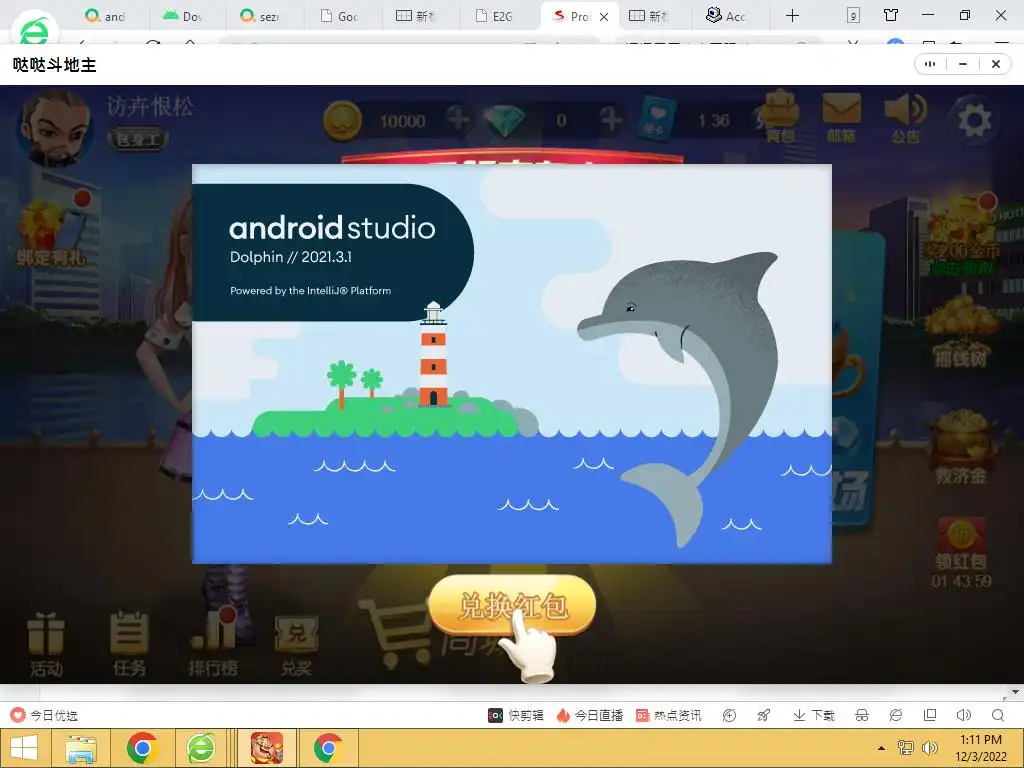1024x768 pixels.
Task: Open the 领红包 red envelope icon
Action: pyautogui.click(x=961, y=552)
